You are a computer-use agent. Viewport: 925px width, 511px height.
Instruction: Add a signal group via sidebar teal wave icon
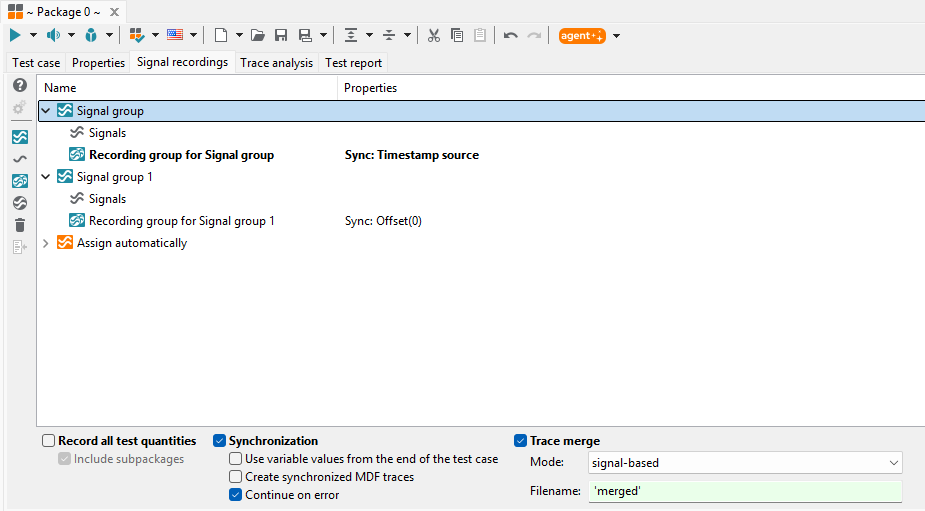coord(19,137)
